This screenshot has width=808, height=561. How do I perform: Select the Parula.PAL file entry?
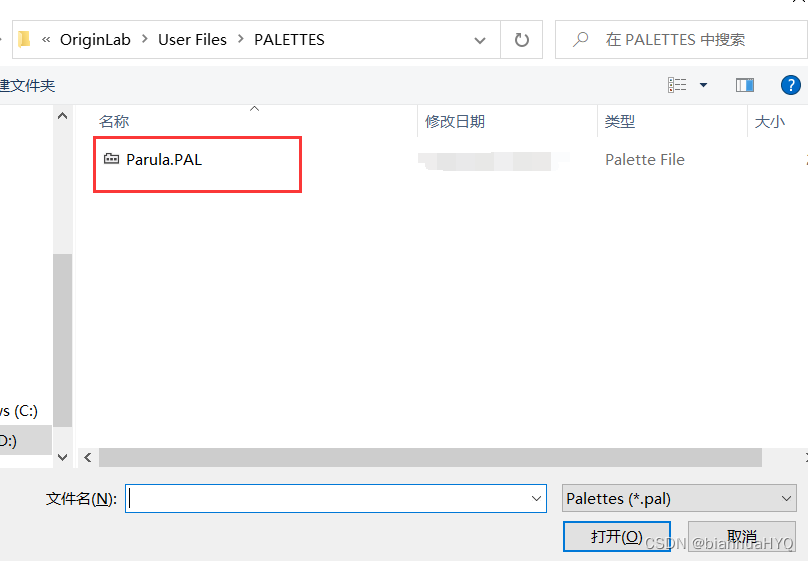pos(164,159)
